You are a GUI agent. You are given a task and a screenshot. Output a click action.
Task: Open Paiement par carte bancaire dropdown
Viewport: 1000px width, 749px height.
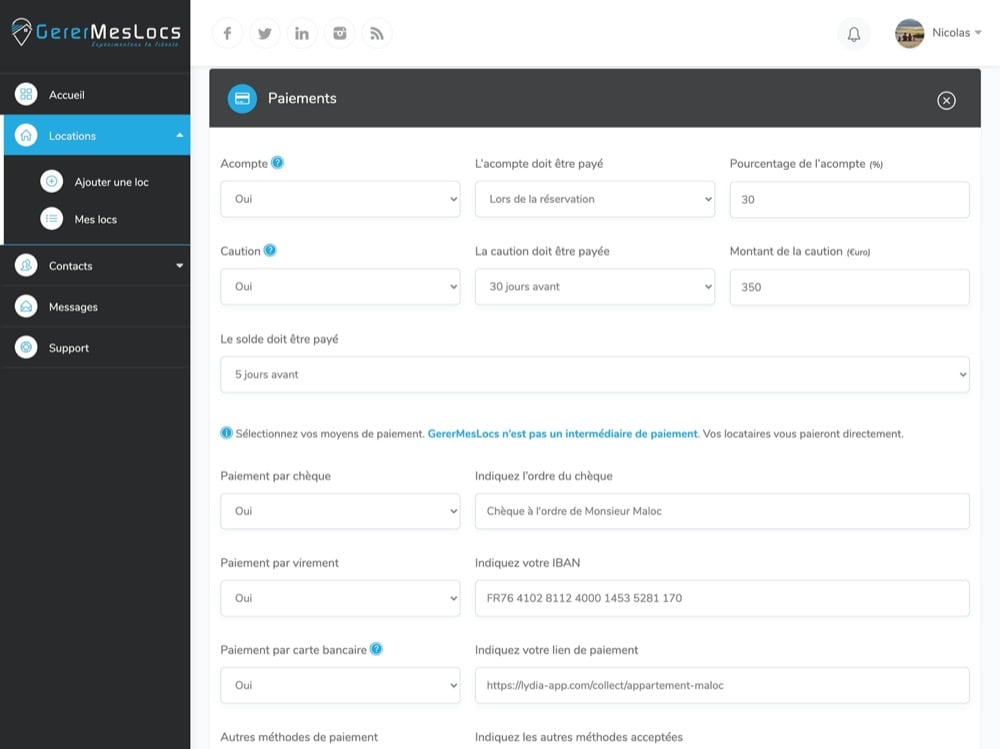pos(340,685)
